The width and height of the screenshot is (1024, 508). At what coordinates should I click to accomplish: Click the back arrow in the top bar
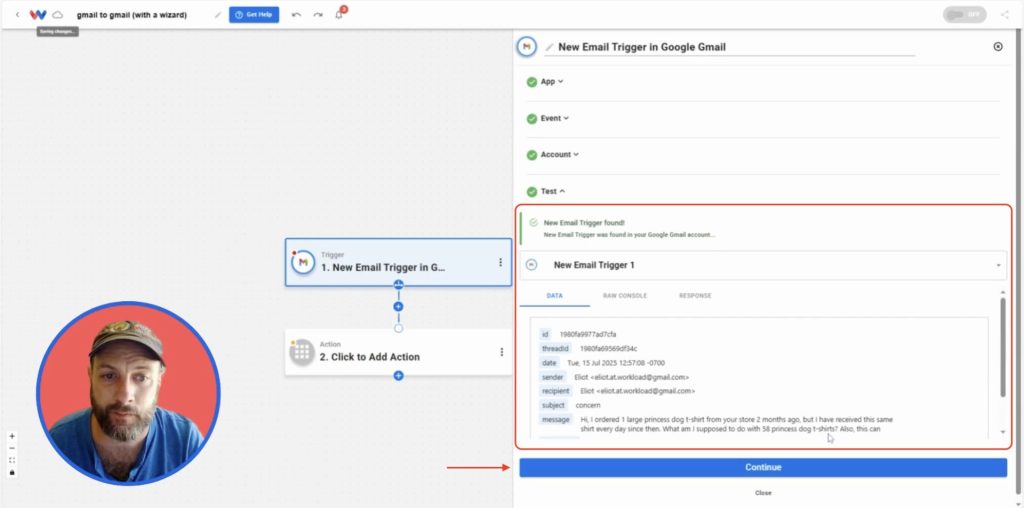pos(18,14)
